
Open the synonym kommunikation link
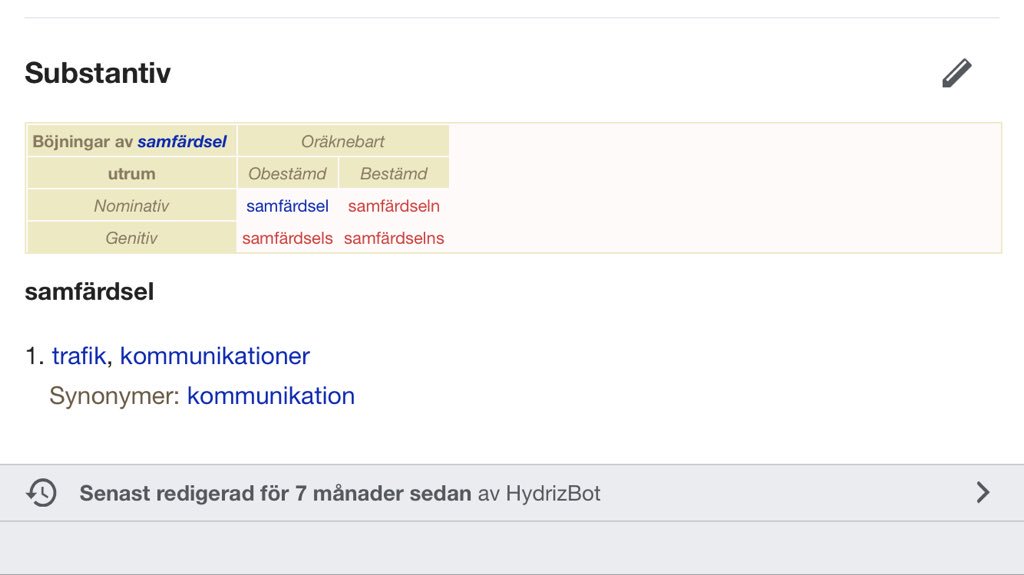pyautogui.click(x=271, y=396)
